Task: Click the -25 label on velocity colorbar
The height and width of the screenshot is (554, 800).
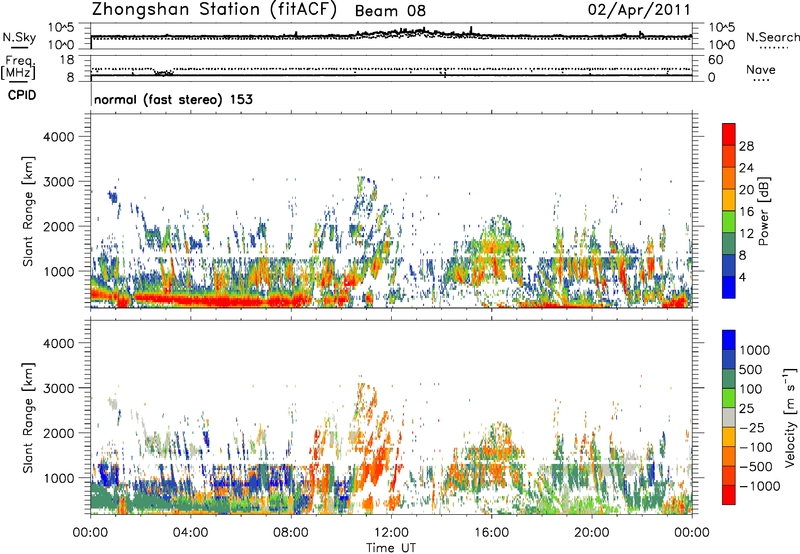Action: [x=752, y=428]
